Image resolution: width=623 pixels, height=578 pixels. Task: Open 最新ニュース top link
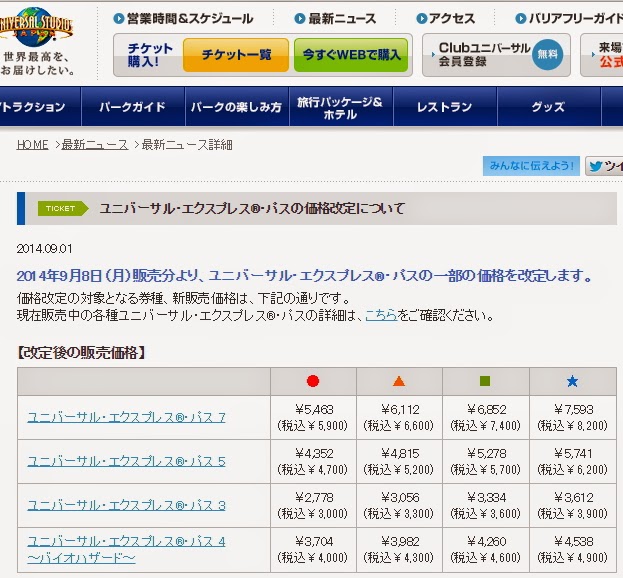pos(335,19)
